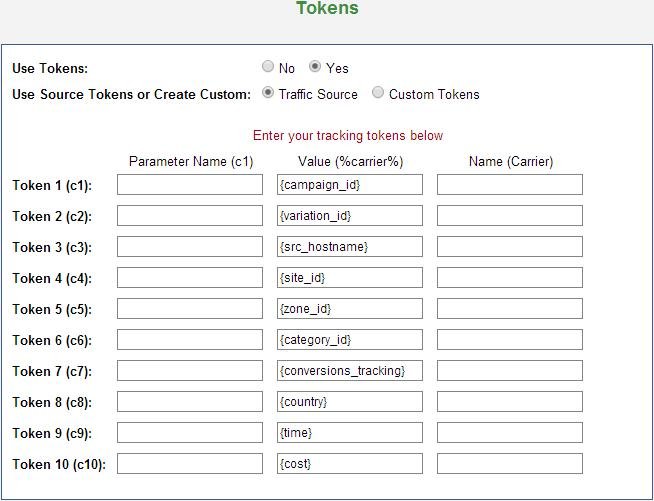Click Token 8 Parameter Name field
The width and height of the screenshot is (654, 501).
pos(190,402)
